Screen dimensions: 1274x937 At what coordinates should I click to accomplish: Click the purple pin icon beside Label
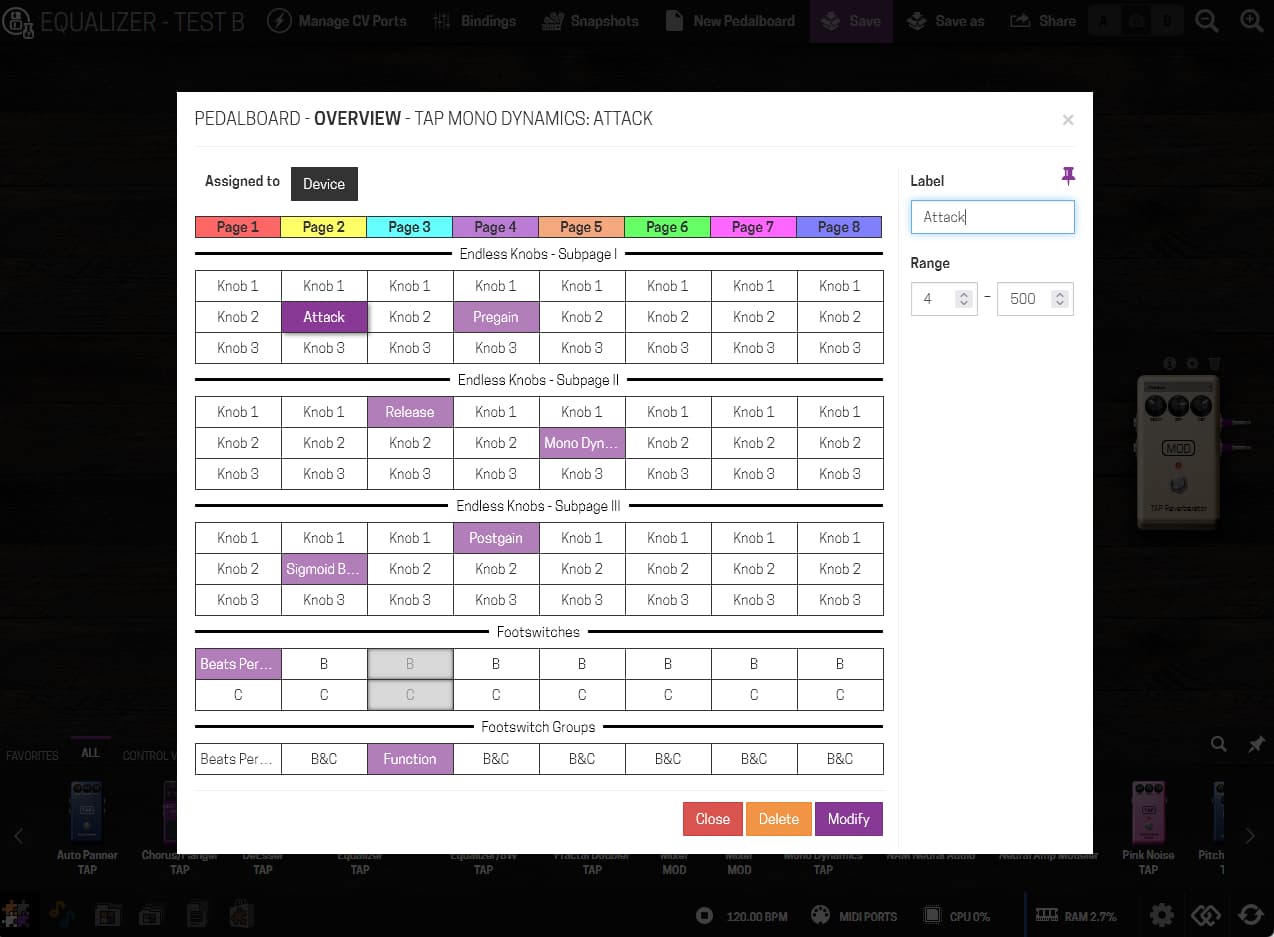(x=1068, y=177)
